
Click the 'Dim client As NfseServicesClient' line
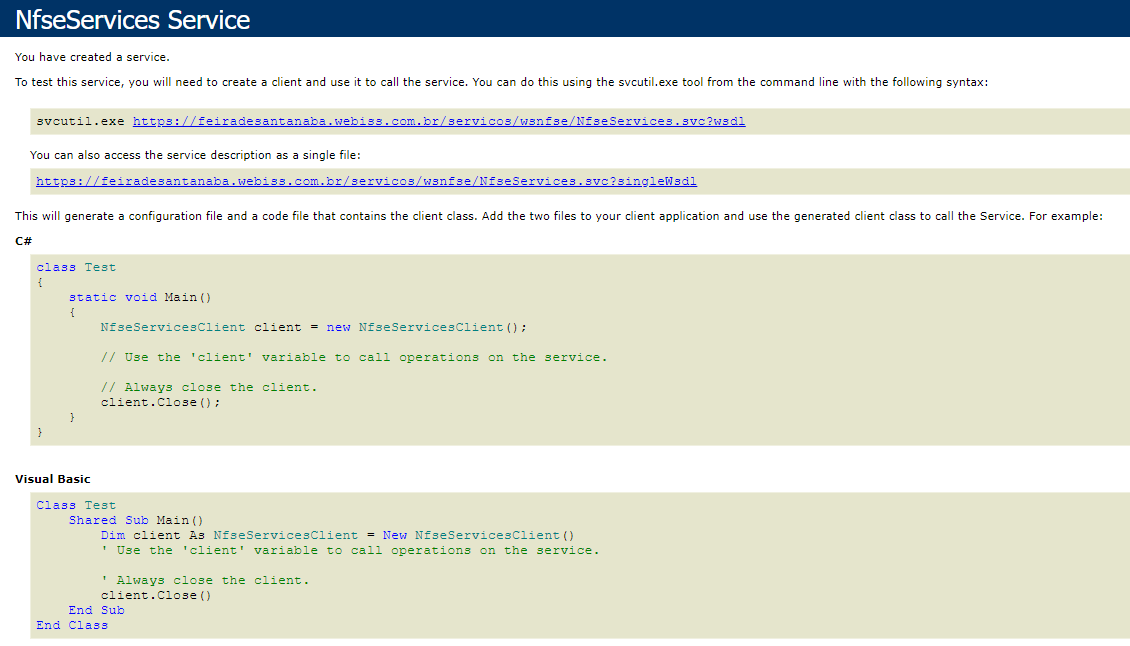[x=337, y=535]
